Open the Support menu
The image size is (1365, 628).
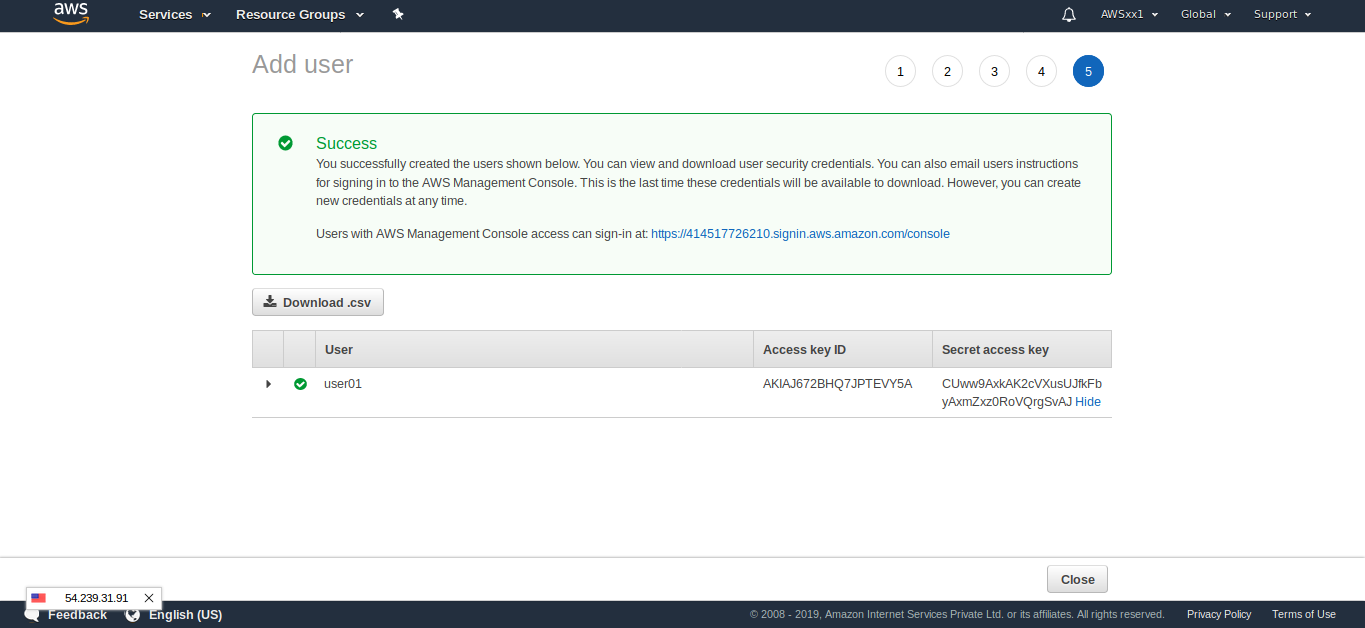click(x=1282, y=15)
